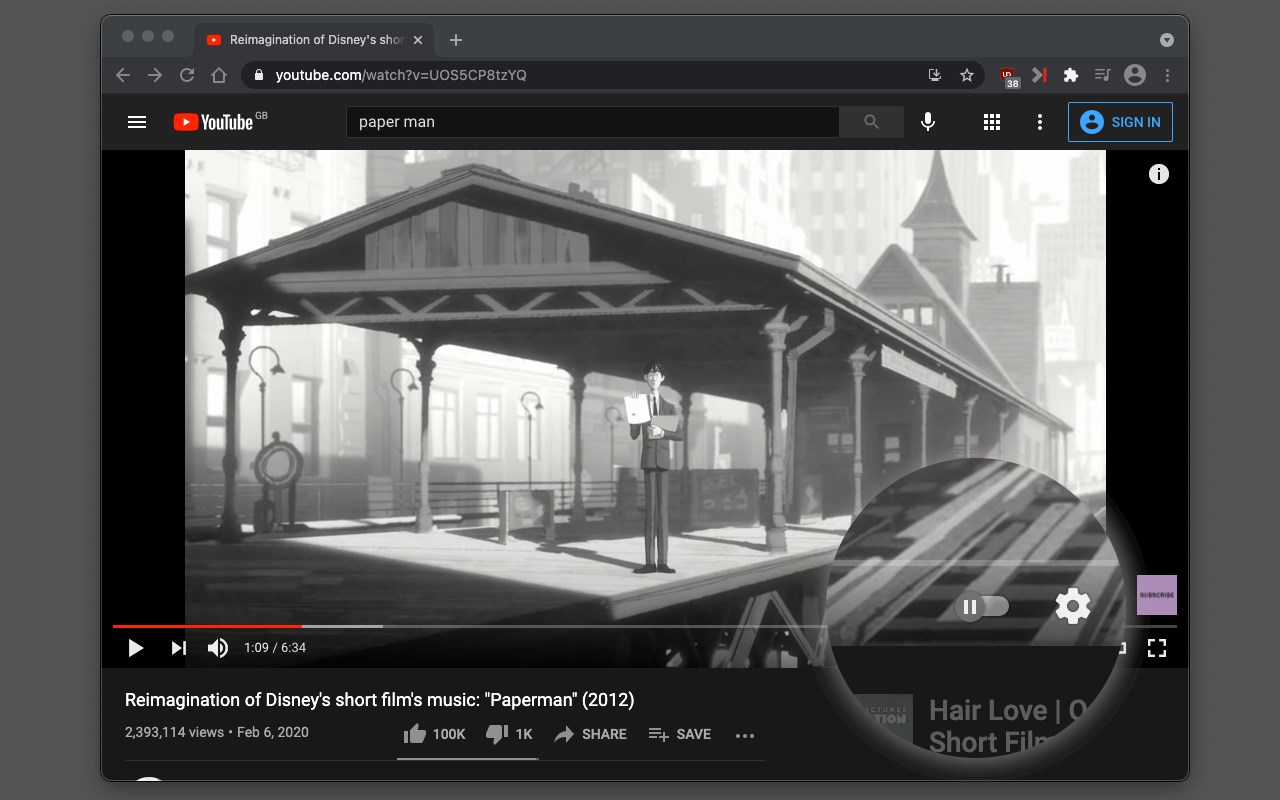Image resolution: width=1280 pixels, height=800 pixels.
Task: Like the video with 100K likes
Action: point(434,734)
